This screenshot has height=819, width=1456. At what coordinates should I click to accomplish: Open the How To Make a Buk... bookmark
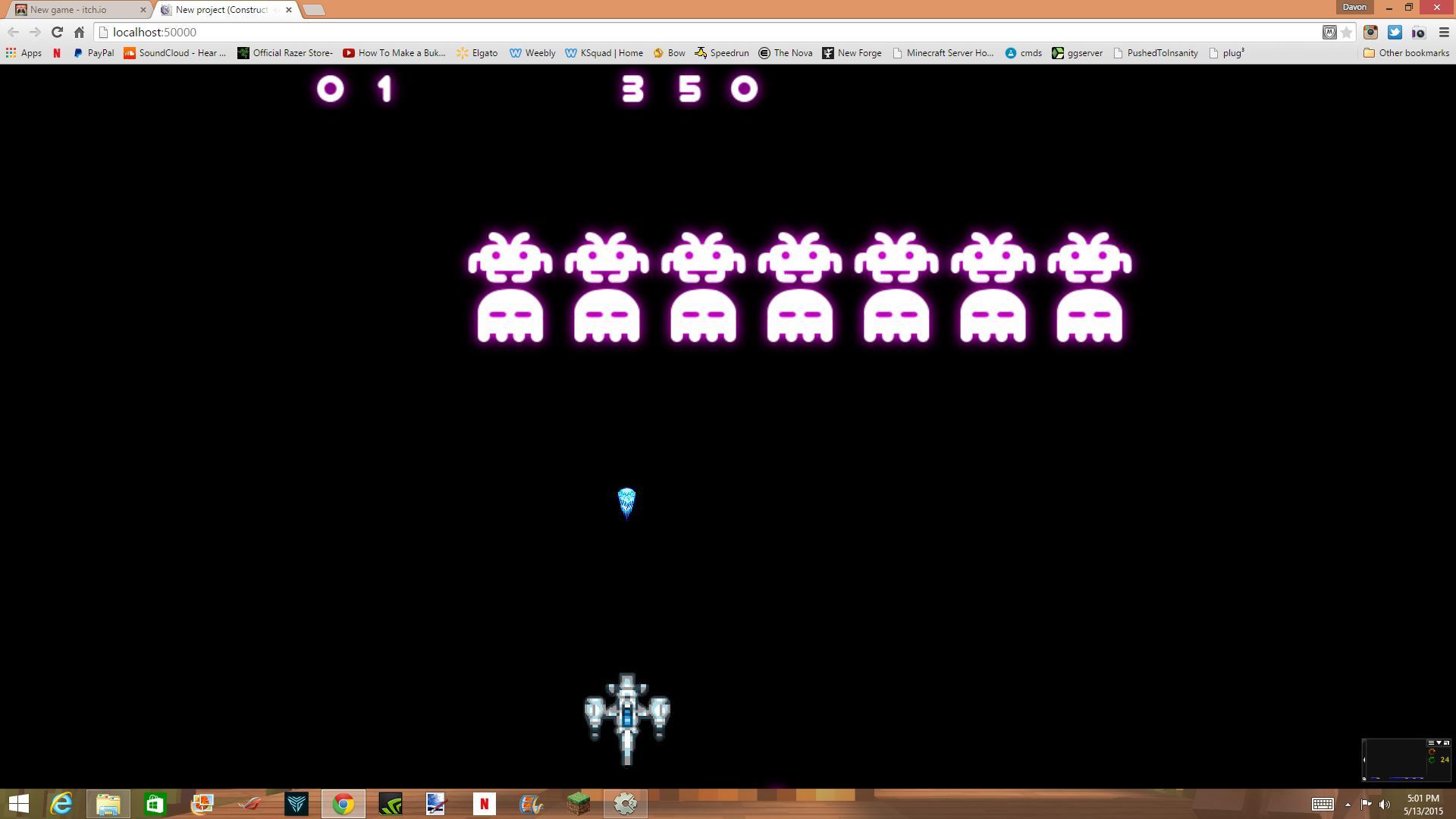[394, 53]
